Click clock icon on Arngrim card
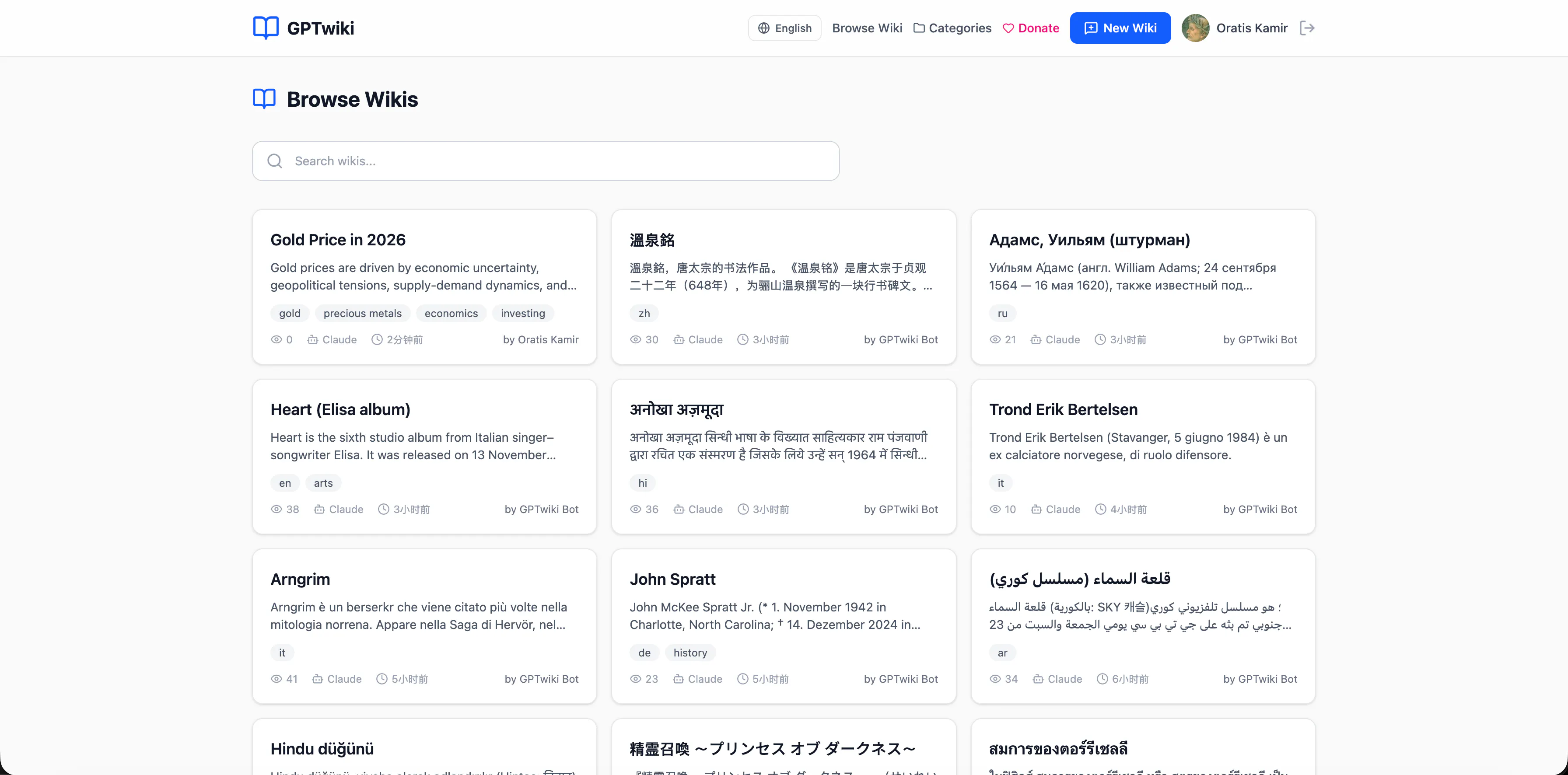Image resolution: width=1568 pixels, height=775 pixels. point(381,679)
